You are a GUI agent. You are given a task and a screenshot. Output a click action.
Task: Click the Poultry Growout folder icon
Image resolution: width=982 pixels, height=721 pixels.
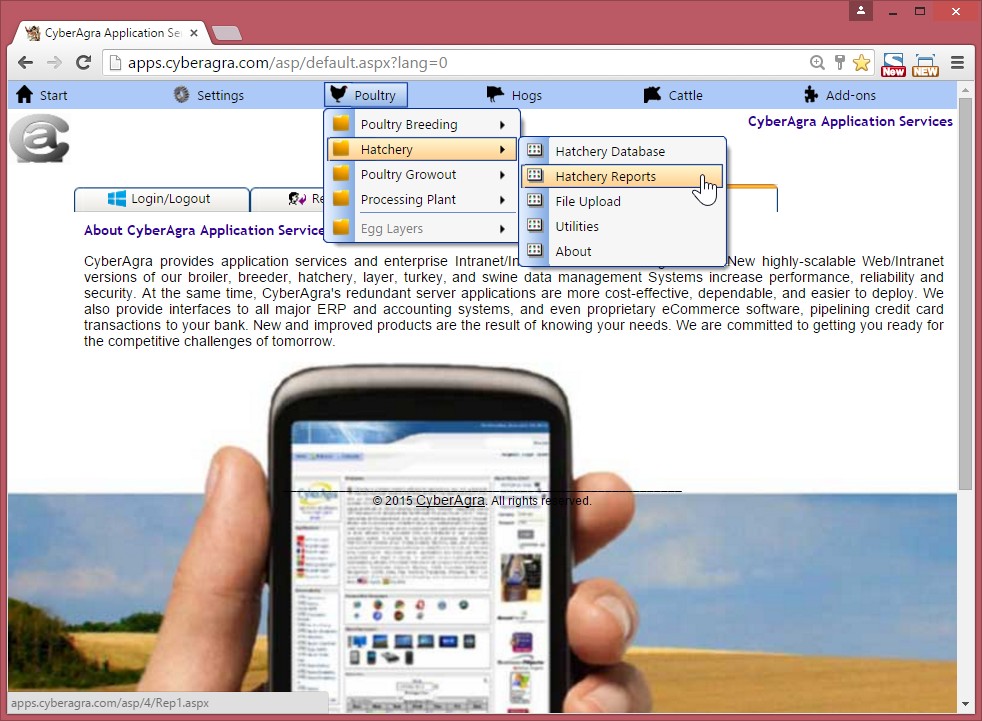[341, 174]
